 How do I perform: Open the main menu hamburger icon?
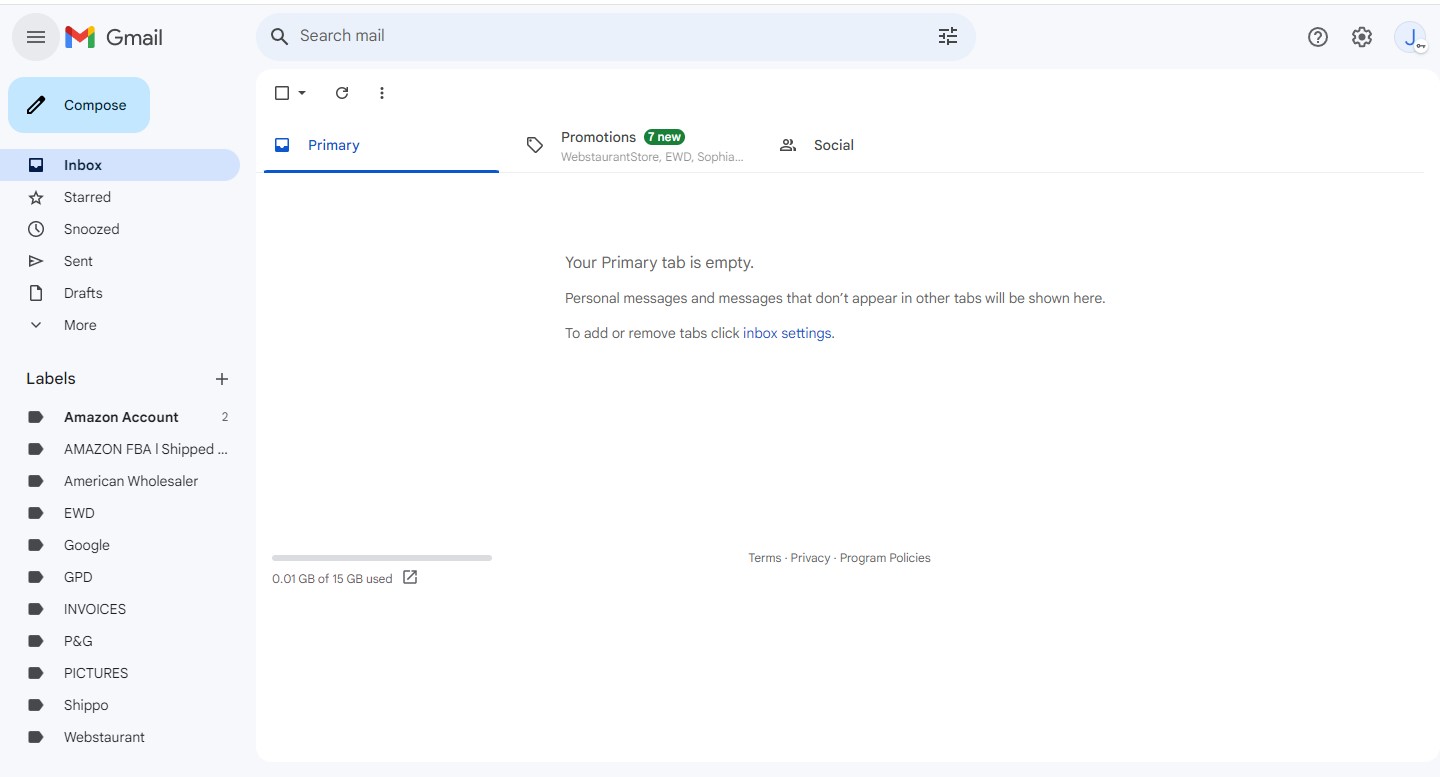tap(36, 37)
